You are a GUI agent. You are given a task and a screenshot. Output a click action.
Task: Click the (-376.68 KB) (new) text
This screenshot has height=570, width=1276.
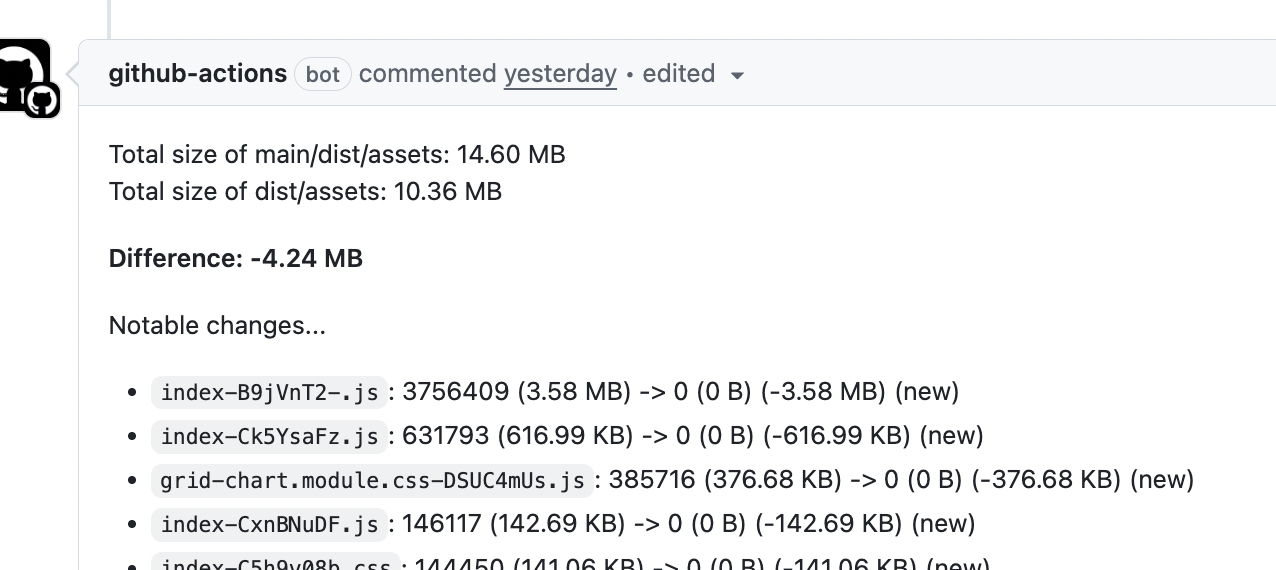(x=1083, y=480)
